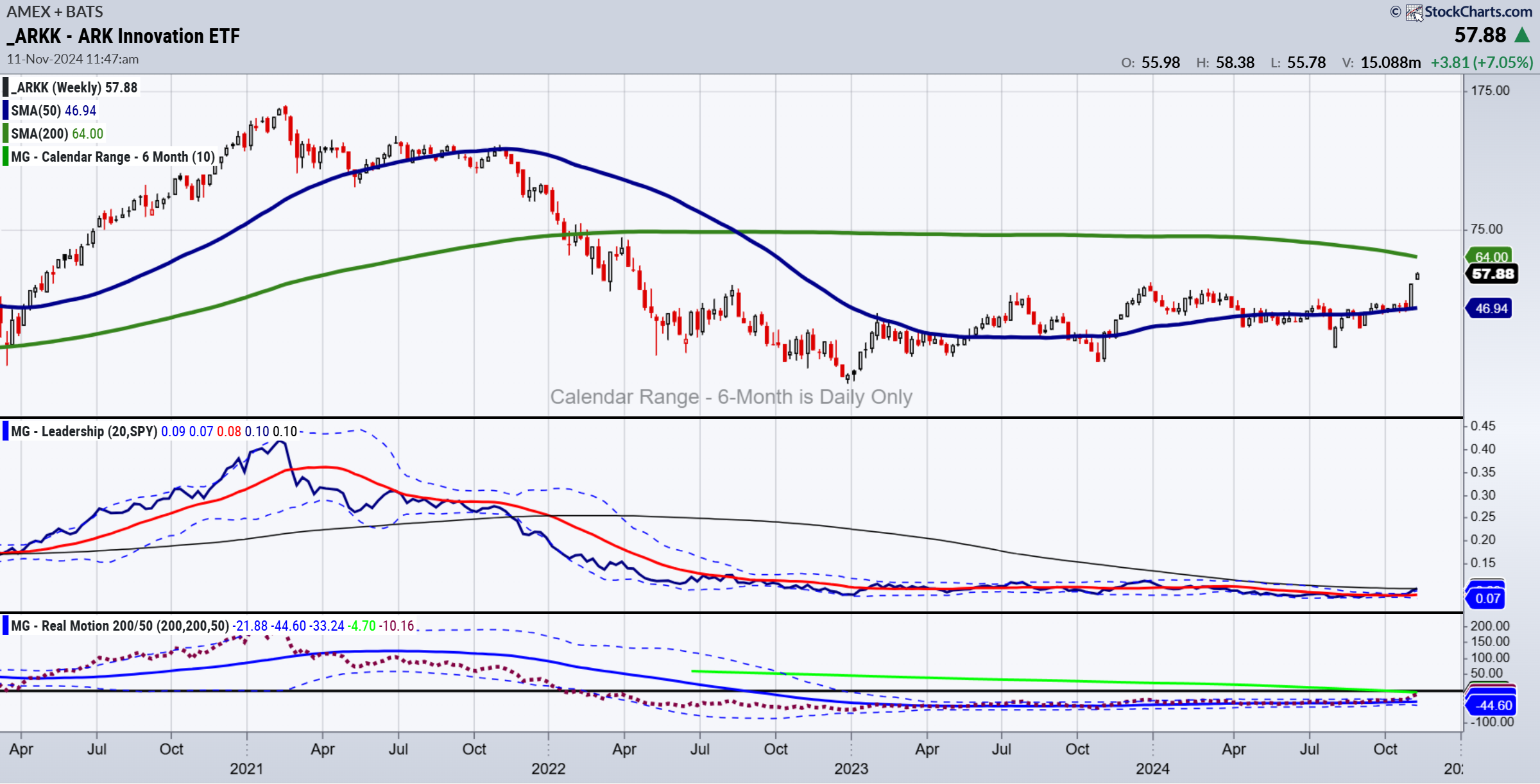Click the blue 46.94 price tag on axis
Viewport: 1540px width, 784px height.
[x=1490, y=309]
